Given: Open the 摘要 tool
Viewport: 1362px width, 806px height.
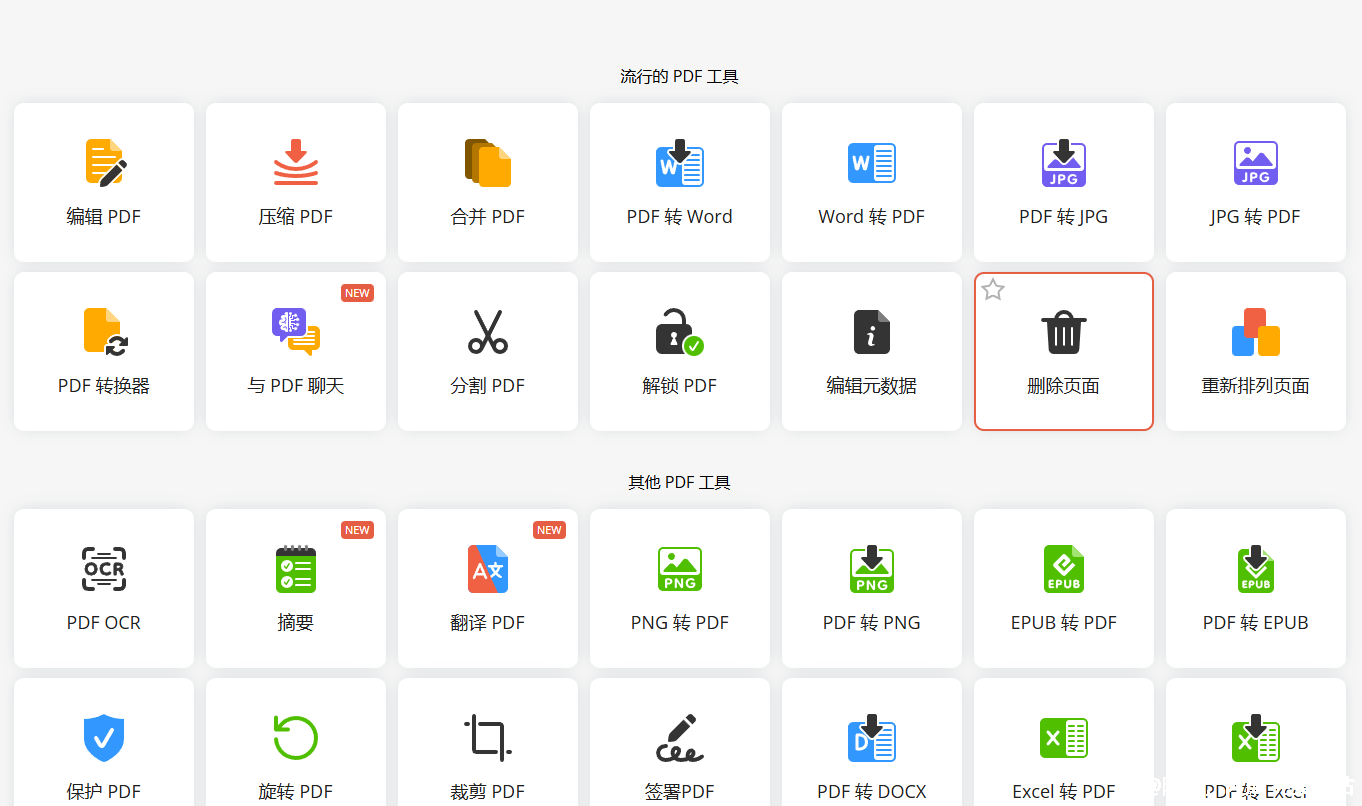Looking at the screenshot, I should pyautogui.click(x=295, y=588).
